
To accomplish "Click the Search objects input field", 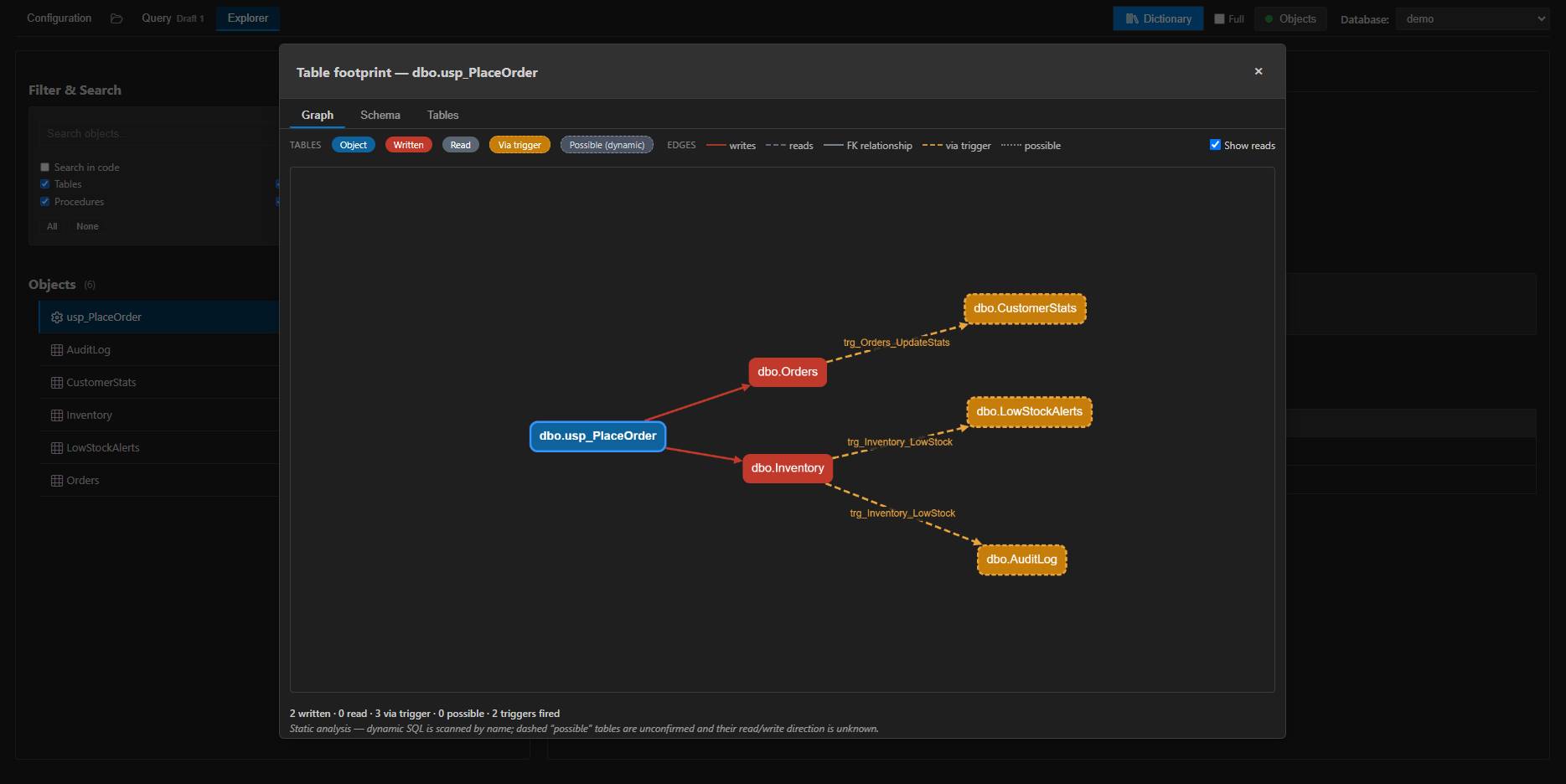I will 159,133.
